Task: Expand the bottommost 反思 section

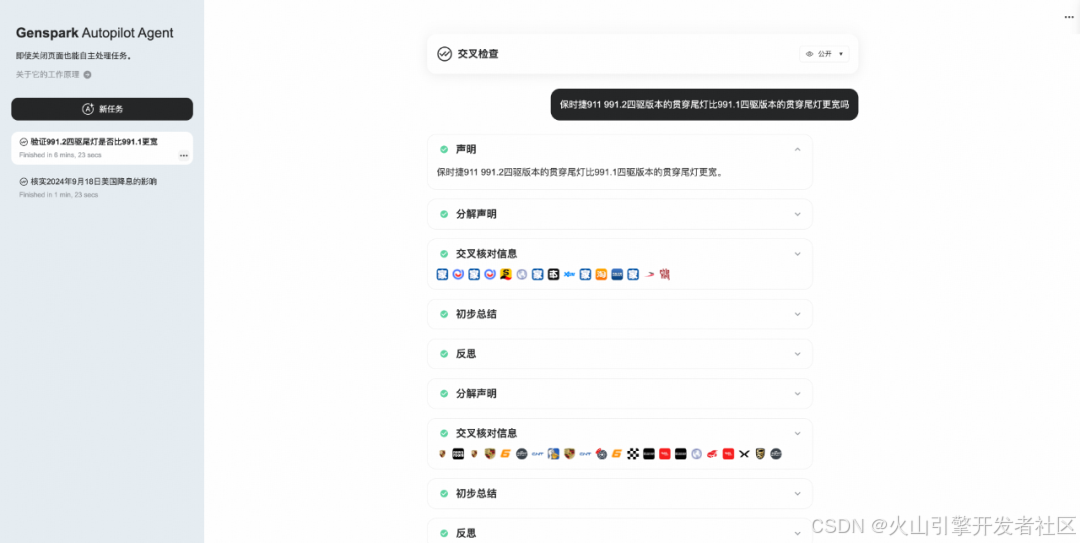Action: point(798,533)
